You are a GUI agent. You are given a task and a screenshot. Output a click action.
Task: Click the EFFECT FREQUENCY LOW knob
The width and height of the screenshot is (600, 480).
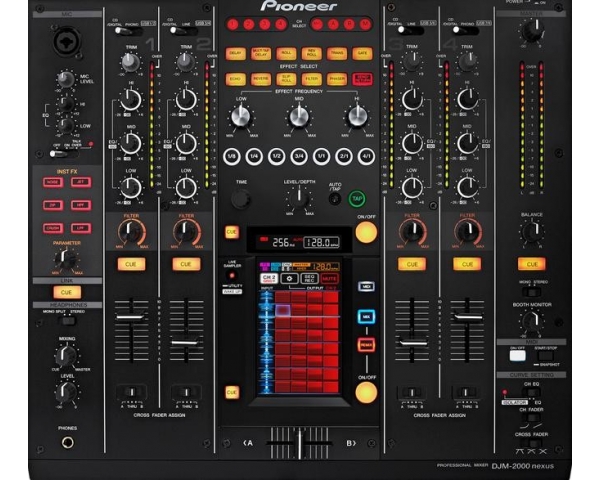241,116
